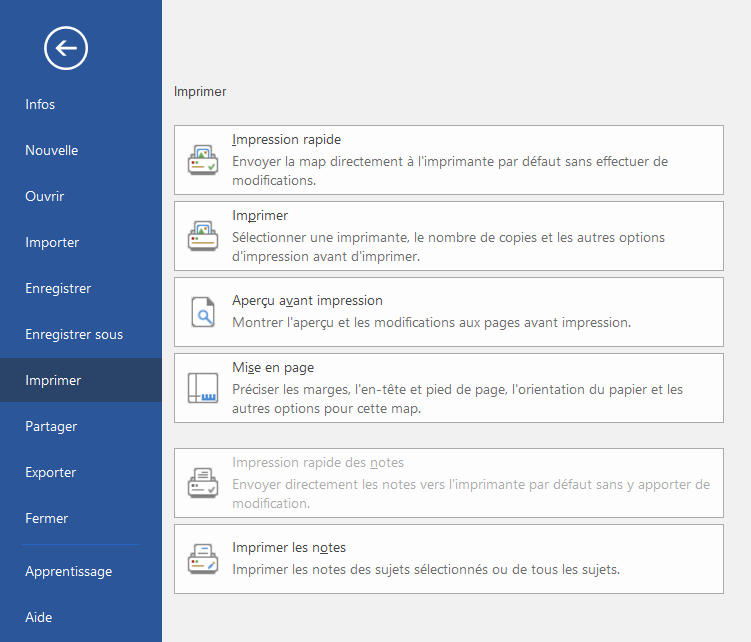Click the Impression rapide printer icon

[x=203, y=160]
